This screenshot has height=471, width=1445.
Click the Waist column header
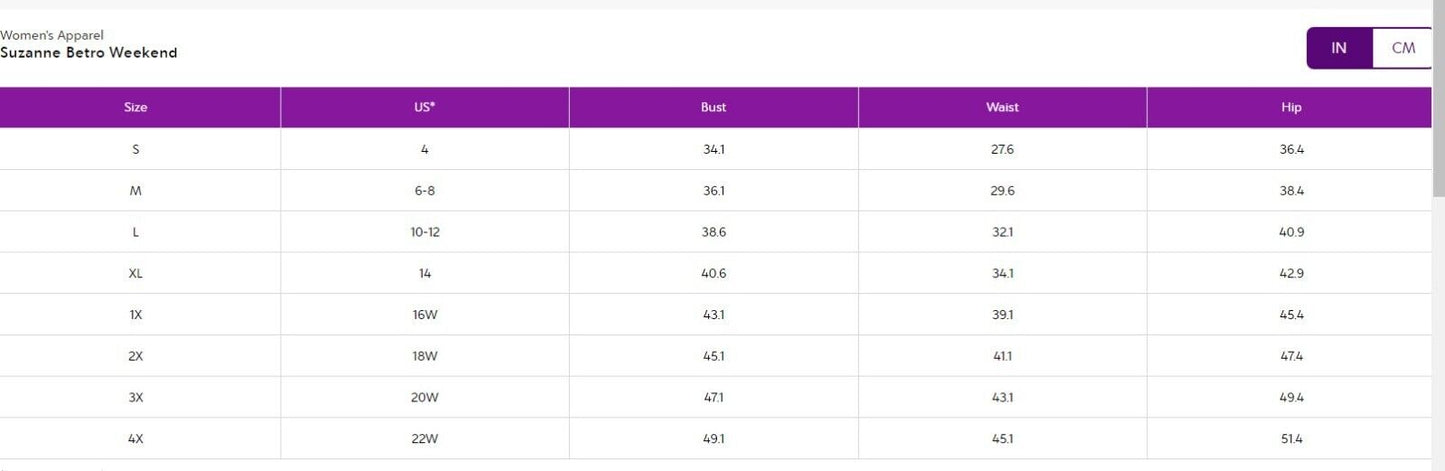tap(1003, 107)
